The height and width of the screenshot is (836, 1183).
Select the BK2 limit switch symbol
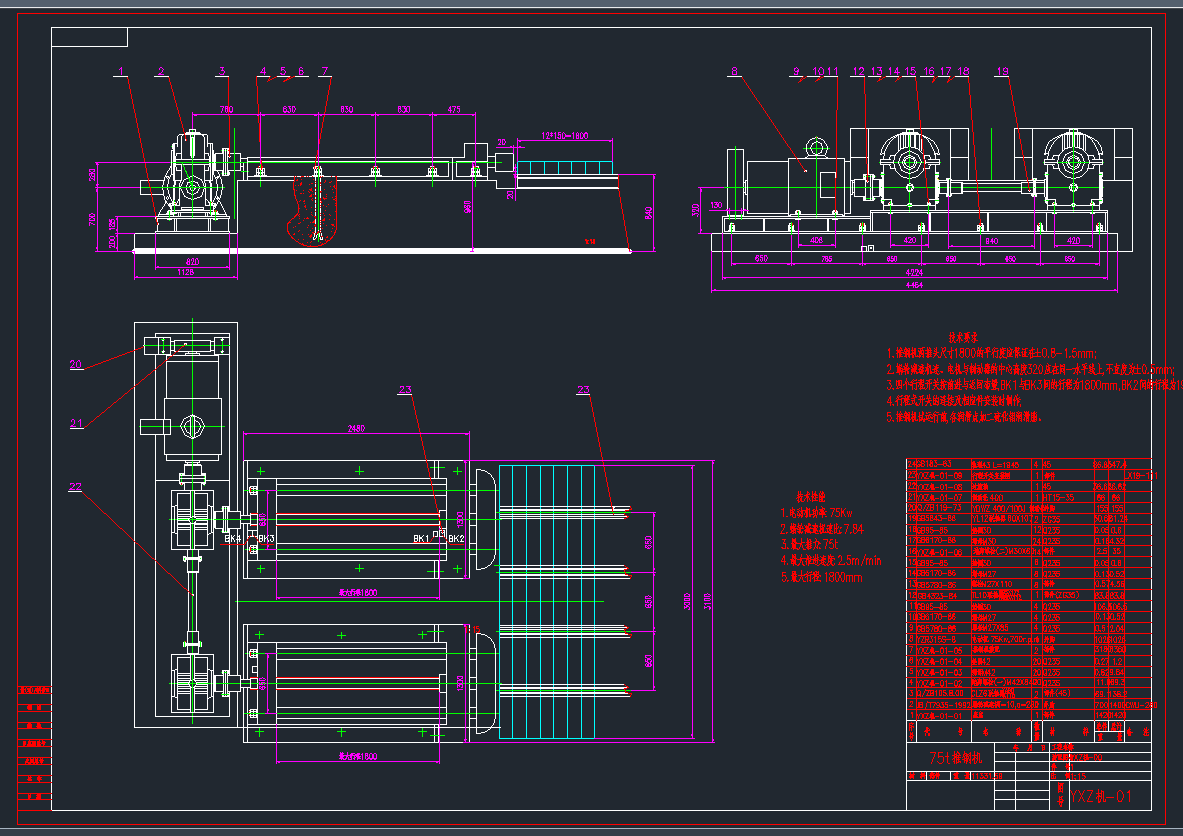(x=456, y=539)
